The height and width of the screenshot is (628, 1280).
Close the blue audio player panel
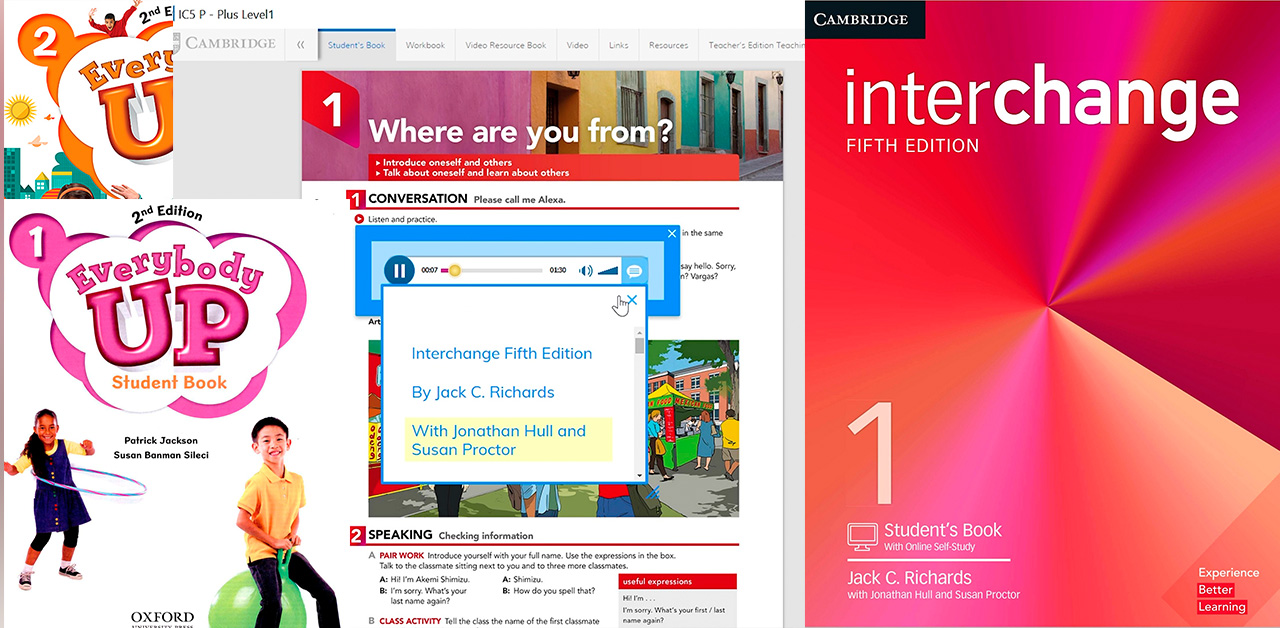tap(672, 234)
